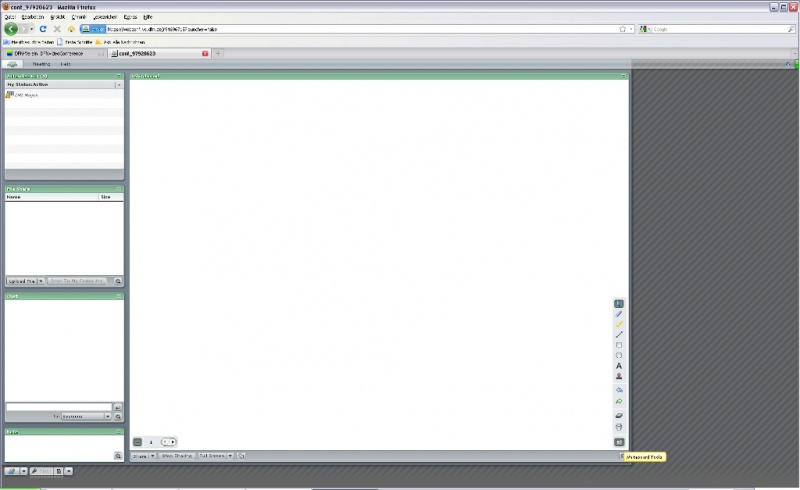The width and height of the screenshot is (800, 490).
Task: Select the whiteboard Eraser tool
Action: (x=619, y=415)
